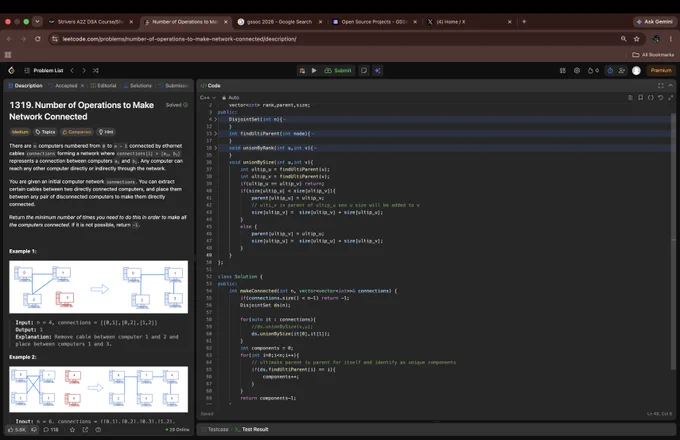Bookmark the page with star icon

click(x=636, y=39)
